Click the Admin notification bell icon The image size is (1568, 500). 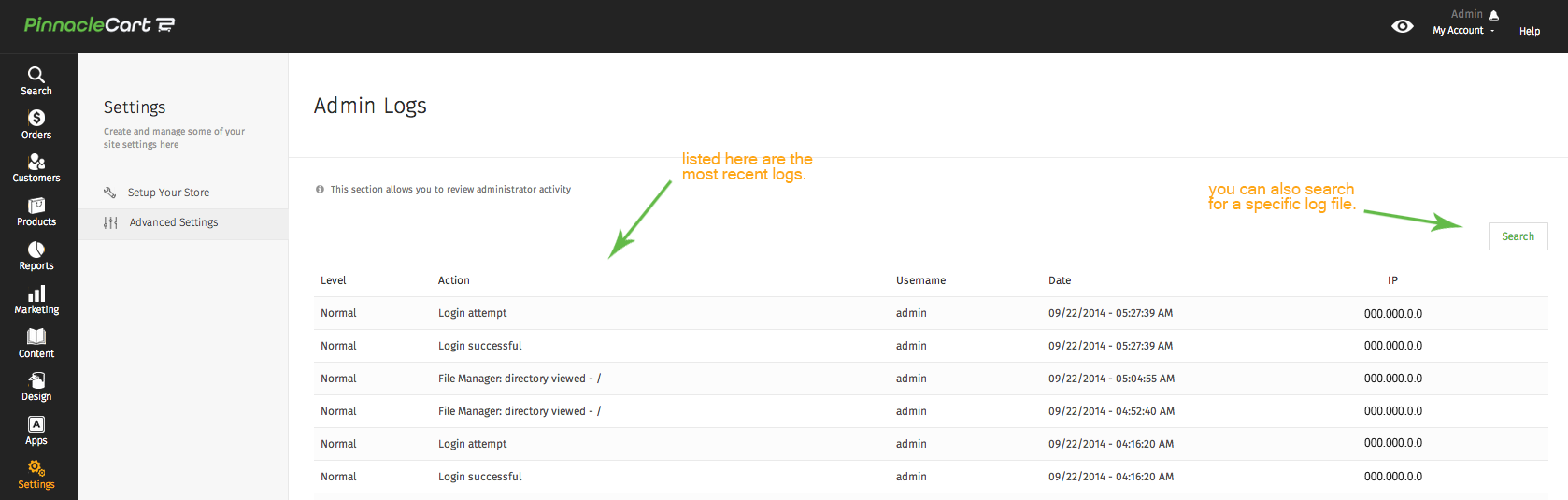coord(1493,15)
